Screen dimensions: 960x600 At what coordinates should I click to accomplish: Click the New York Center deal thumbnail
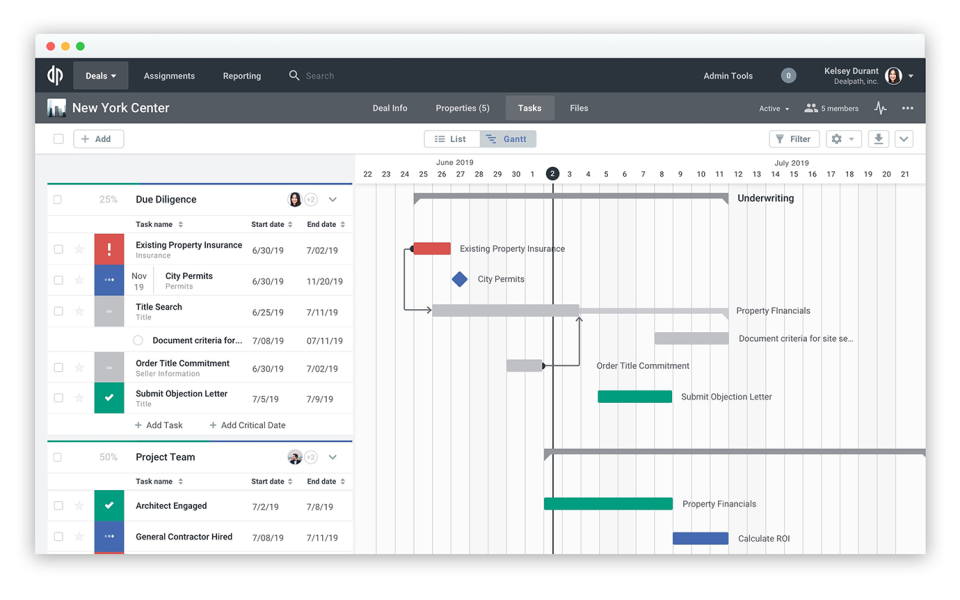[56, 108]
